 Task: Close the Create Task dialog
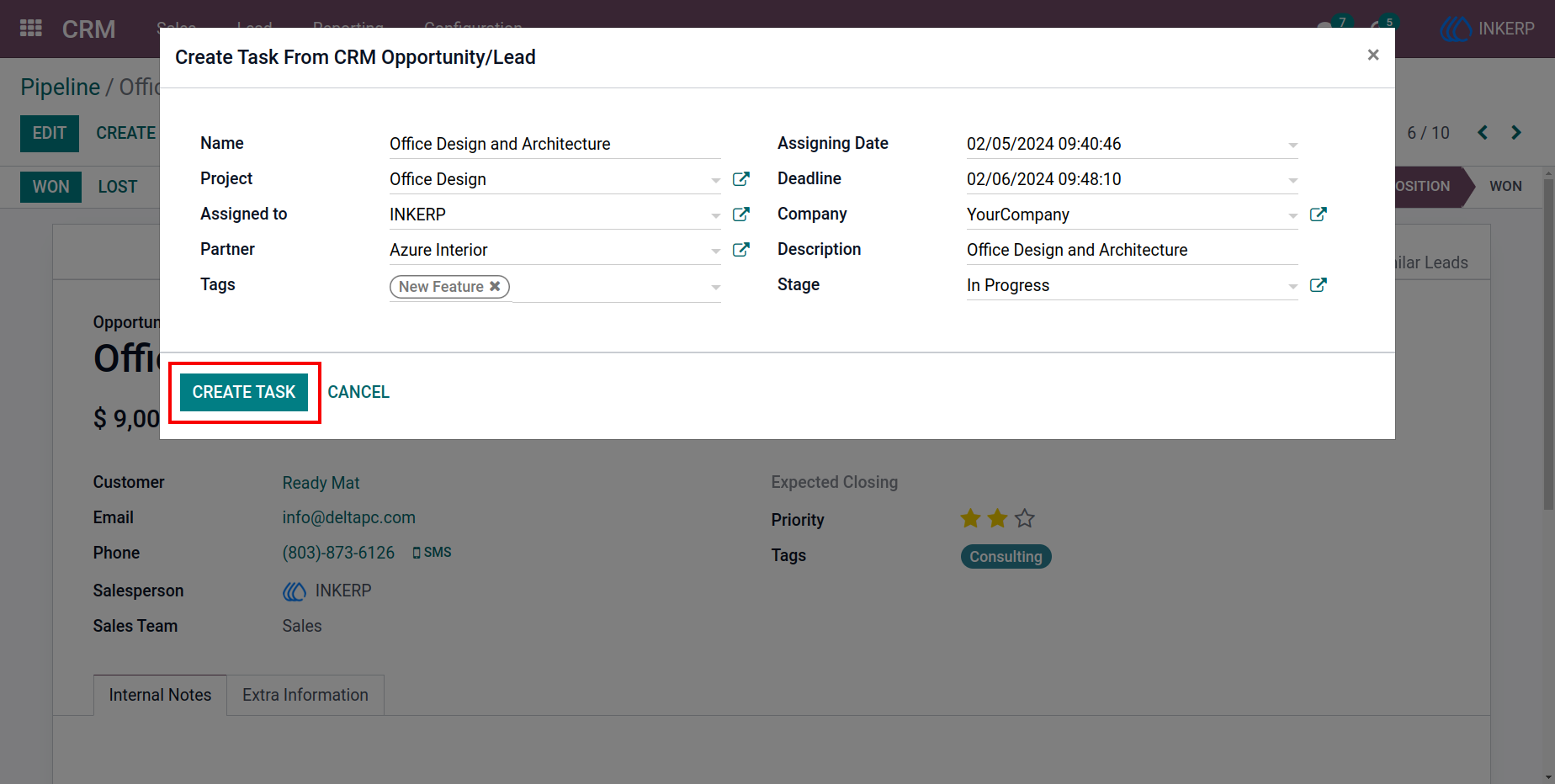pos(1373,55)
